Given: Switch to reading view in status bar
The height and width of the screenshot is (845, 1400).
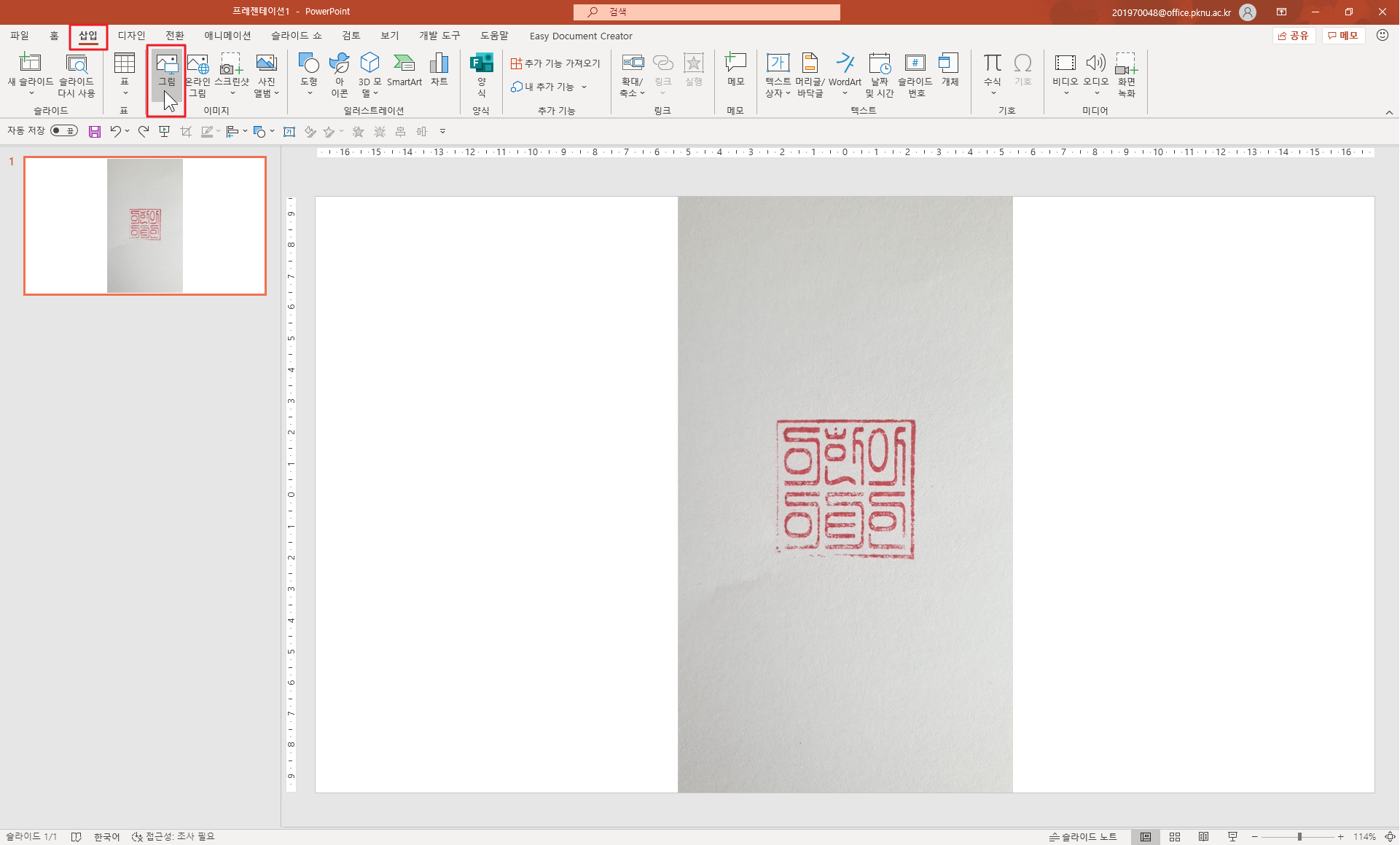Looking at the screenshot, I should point(1203,837).
